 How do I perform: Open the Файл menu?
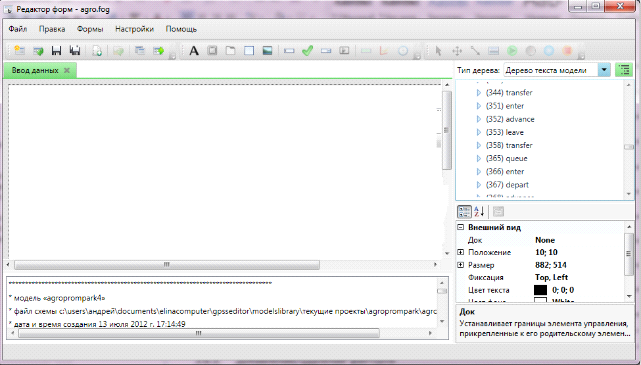point(18,29)
